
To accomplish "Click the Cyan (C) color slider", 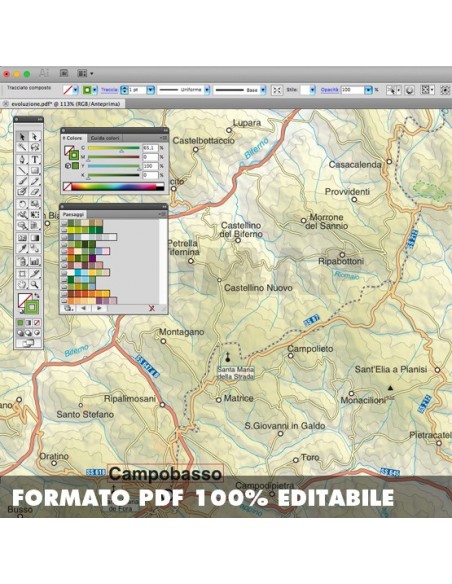I will coord(114,148).
